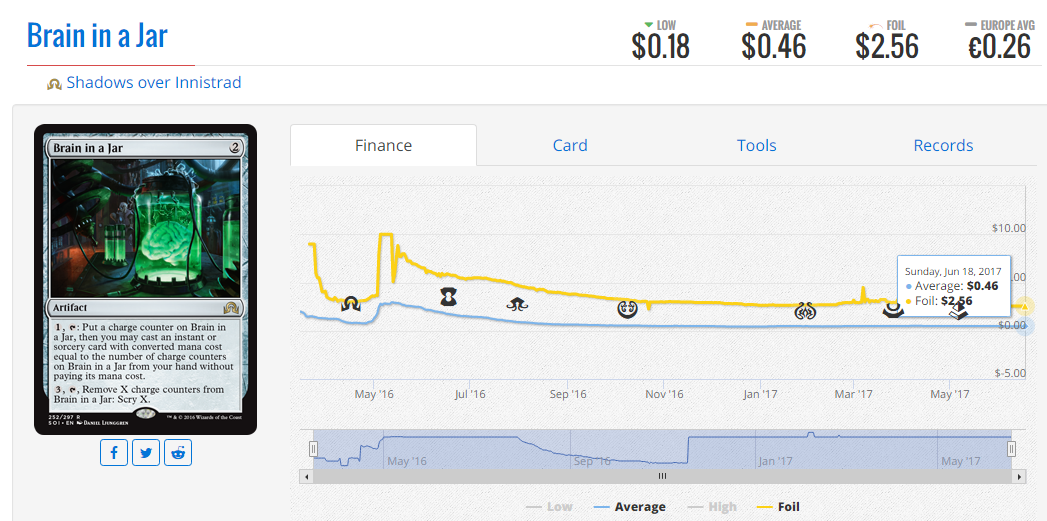1047x521 pixels.
Task: Click the Nov '16 axis label
Action: tap(665, 394)
